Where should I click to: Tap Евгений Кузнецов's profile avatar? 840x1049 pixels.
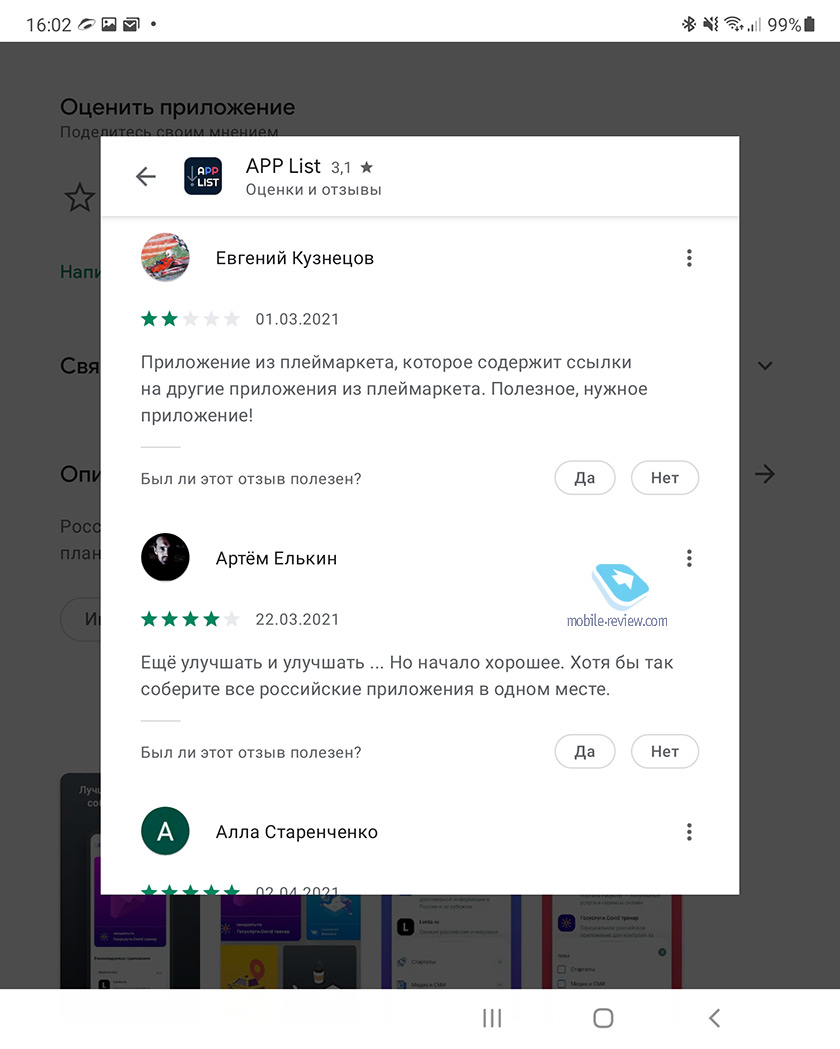point(165,258)
